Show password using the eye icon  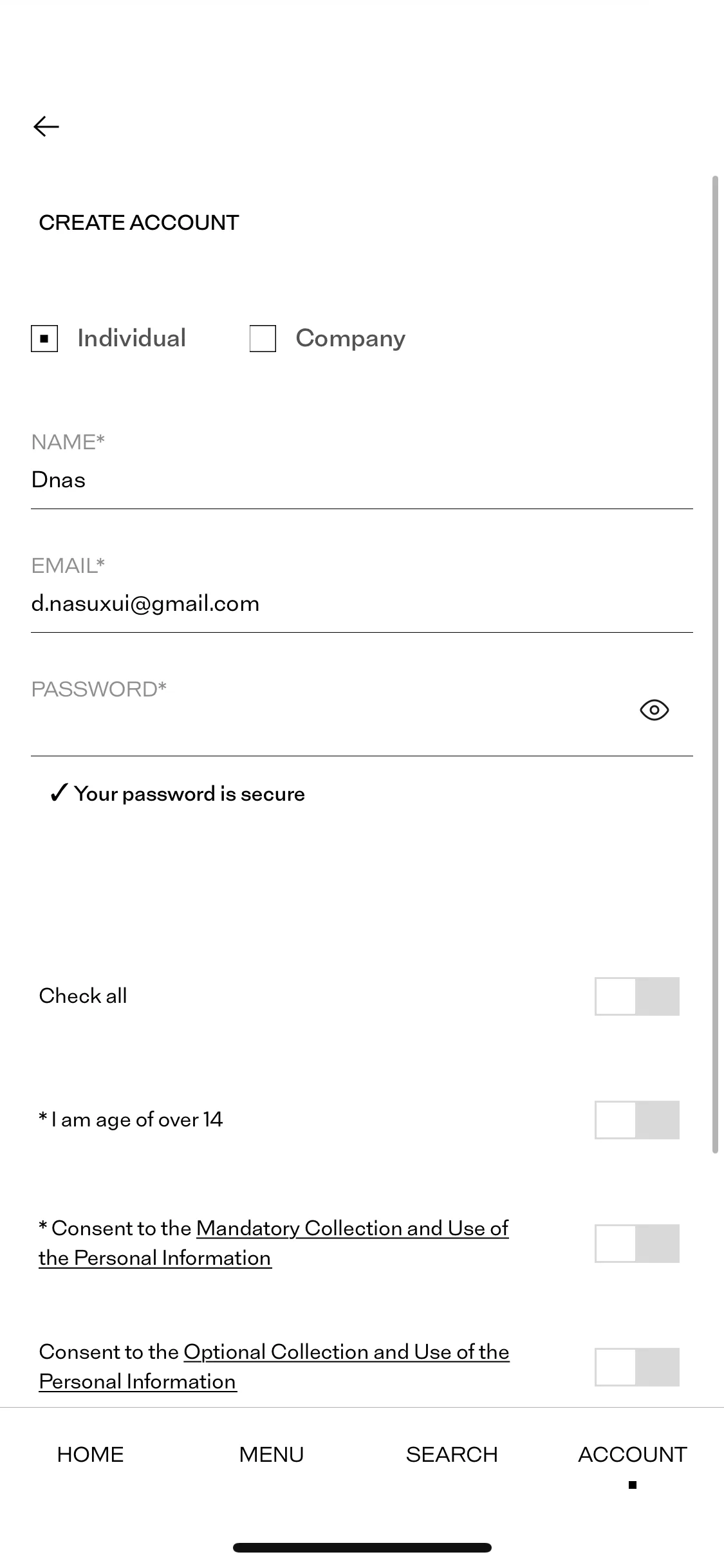pyautogui.click(x=654, y=710)
